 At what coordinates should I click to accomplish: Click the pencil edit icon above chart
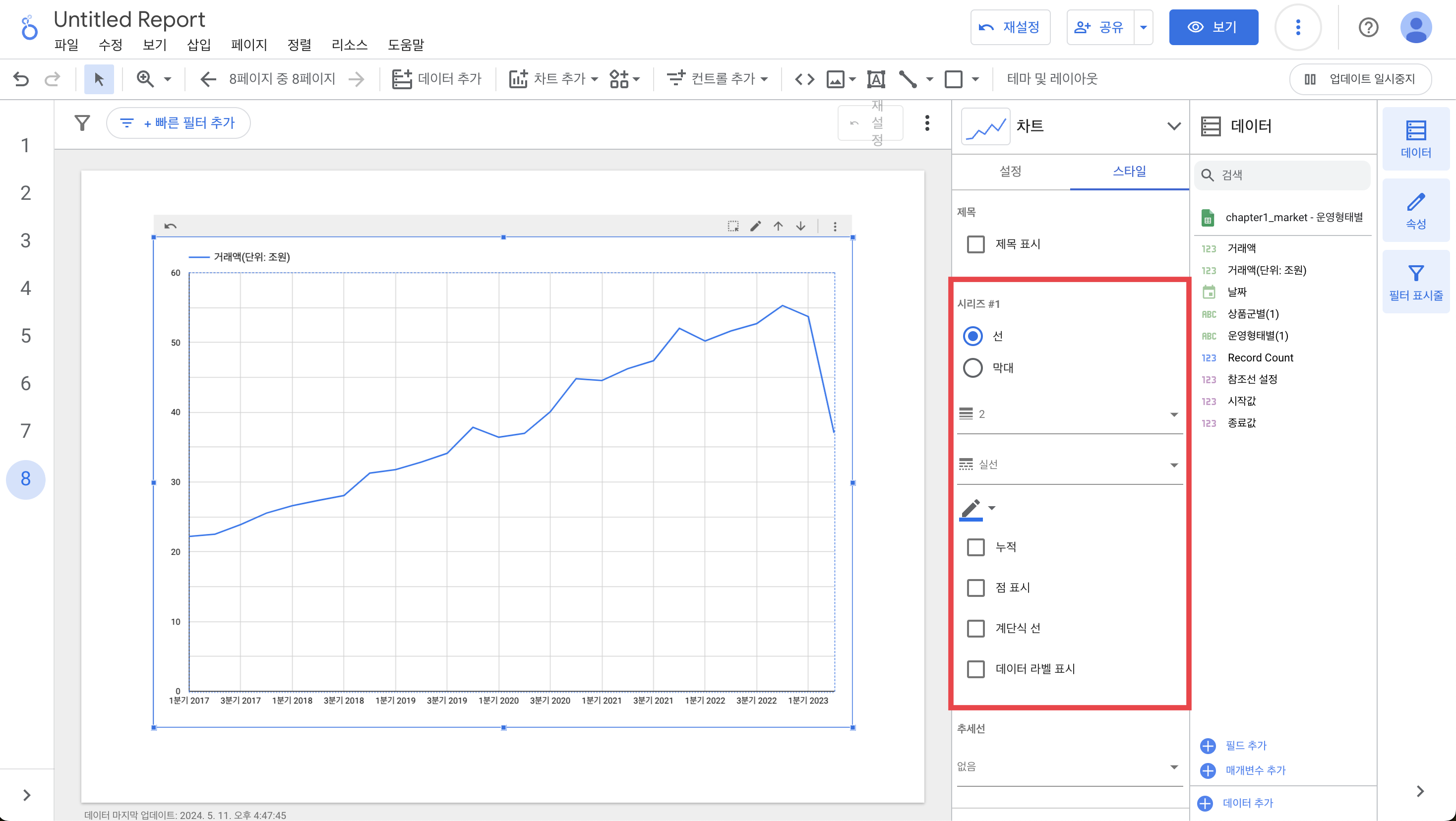point(755,226)
